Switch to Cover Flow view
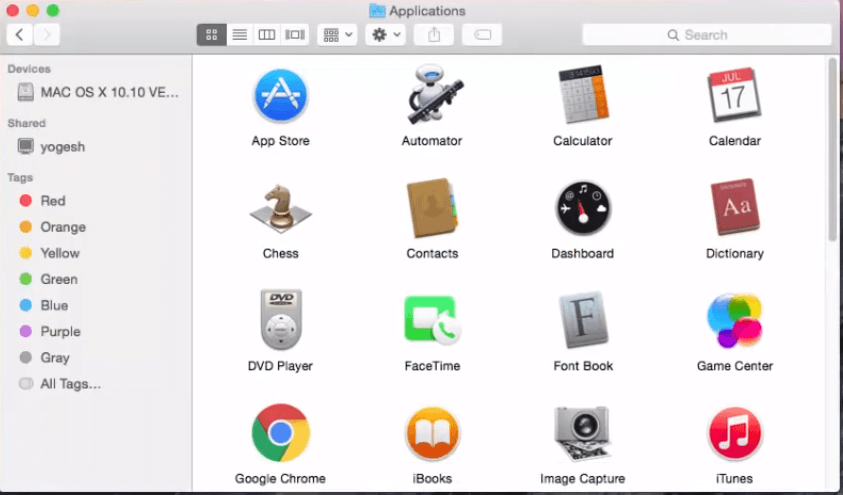 (295, 35)
